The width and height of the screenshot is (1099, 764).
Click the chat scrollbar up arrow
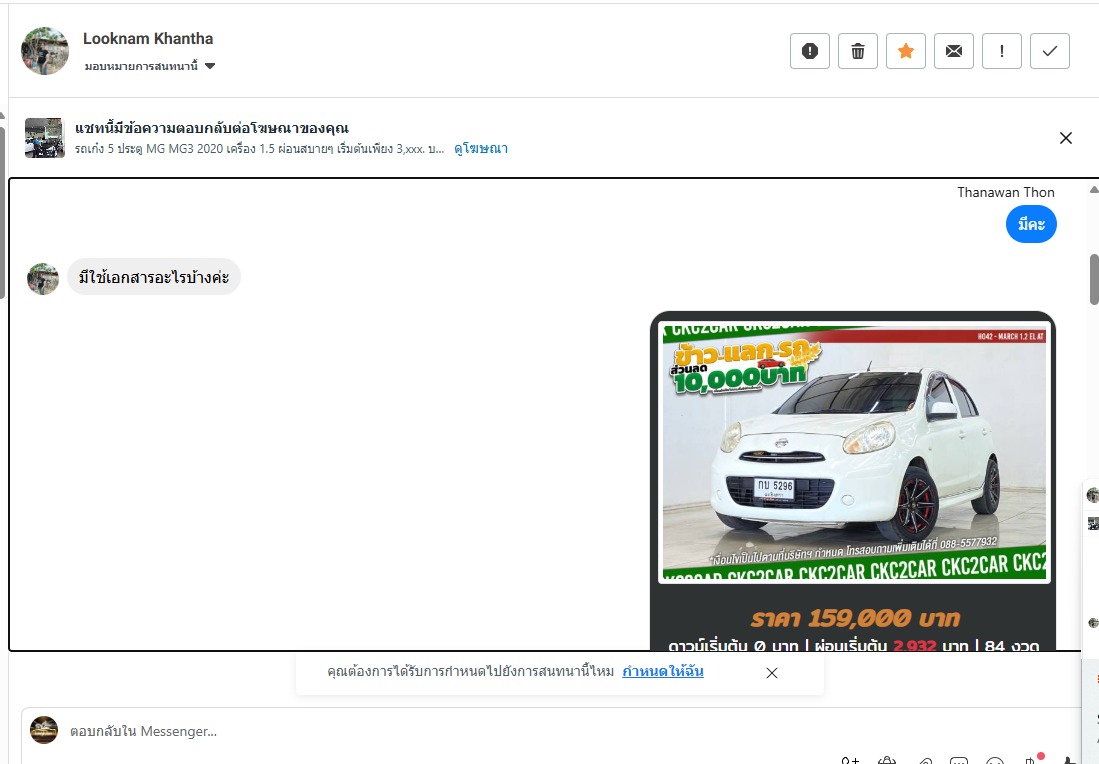pyautogui.click(x=1094, y=189)
